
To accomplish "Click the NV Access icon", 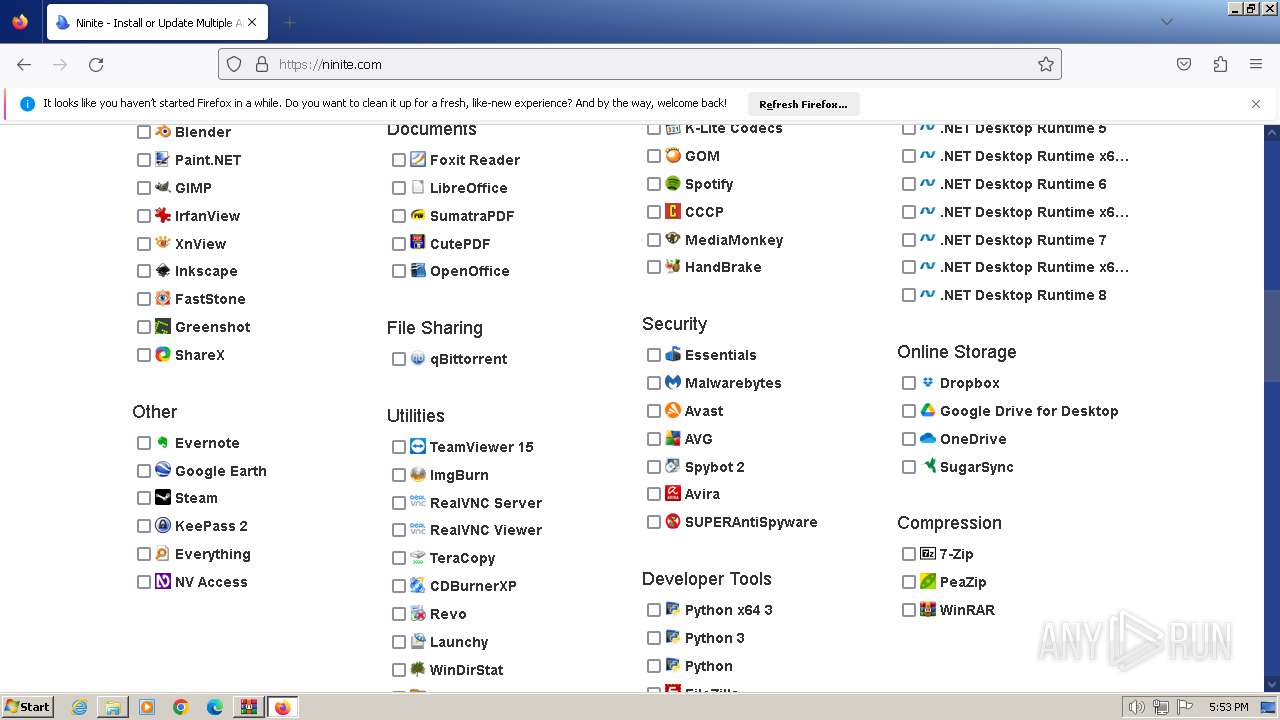I will [163, 581].
